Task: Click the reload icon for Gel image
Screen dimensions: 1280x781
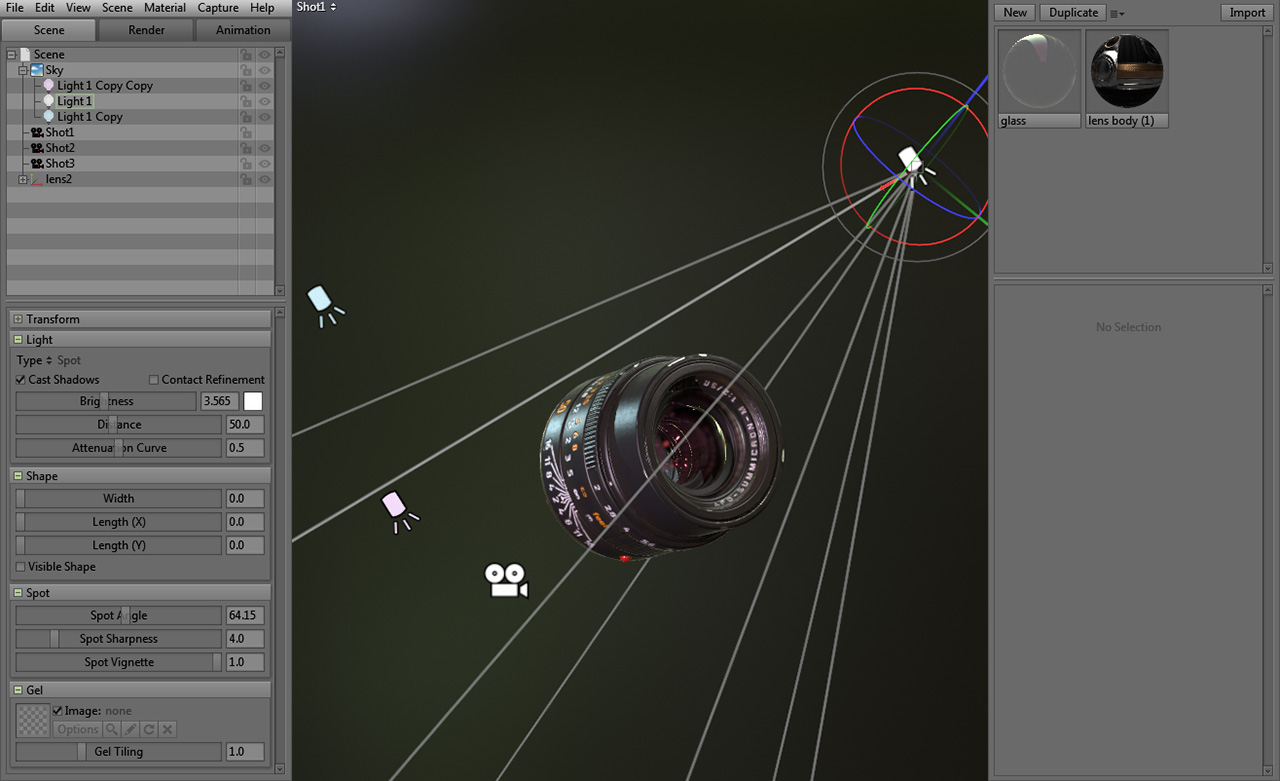Action: pyautogui.click(x=149, y=730)
